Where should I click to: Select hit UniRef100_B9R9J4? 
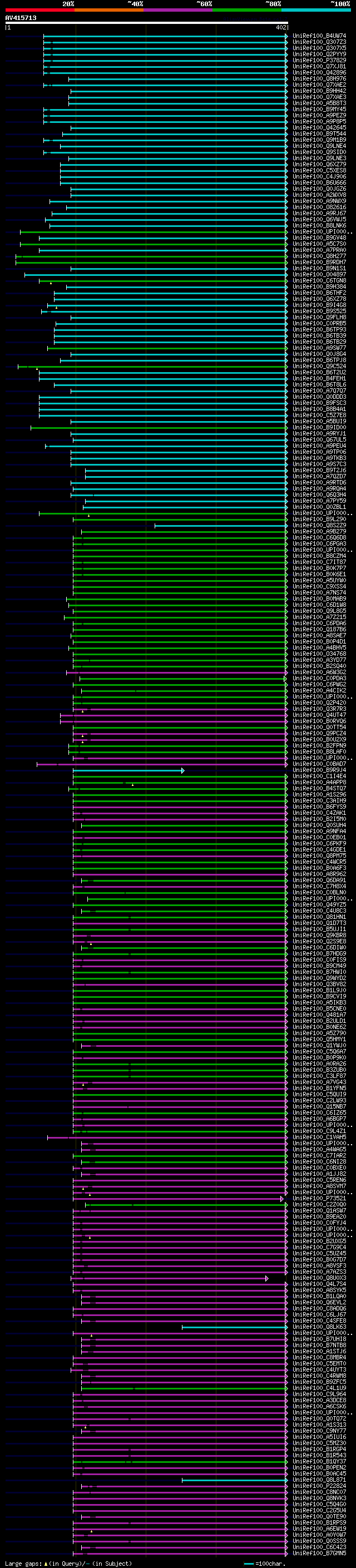click(319, 770)
